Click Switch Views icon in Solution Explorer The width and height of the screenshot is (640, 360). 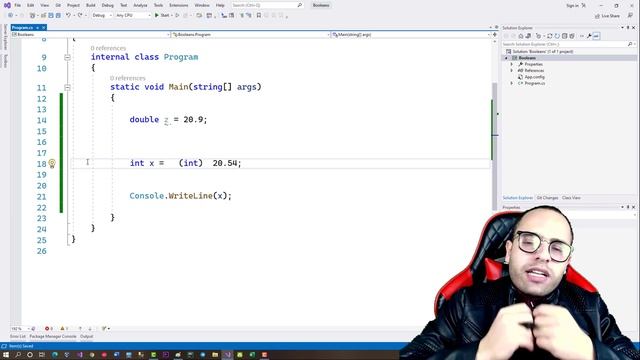[528, 36]
